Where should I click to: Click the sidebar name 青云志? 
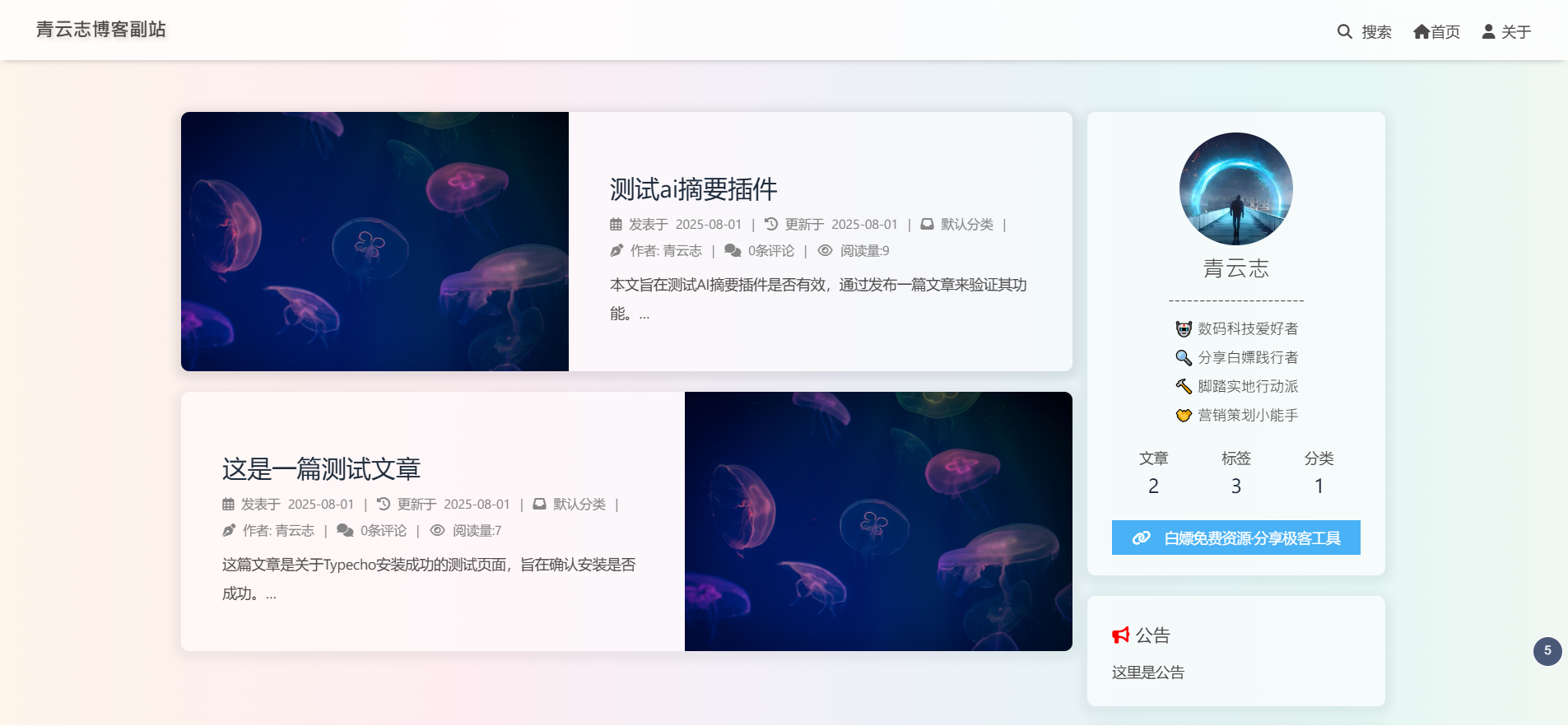[1235, 268]
